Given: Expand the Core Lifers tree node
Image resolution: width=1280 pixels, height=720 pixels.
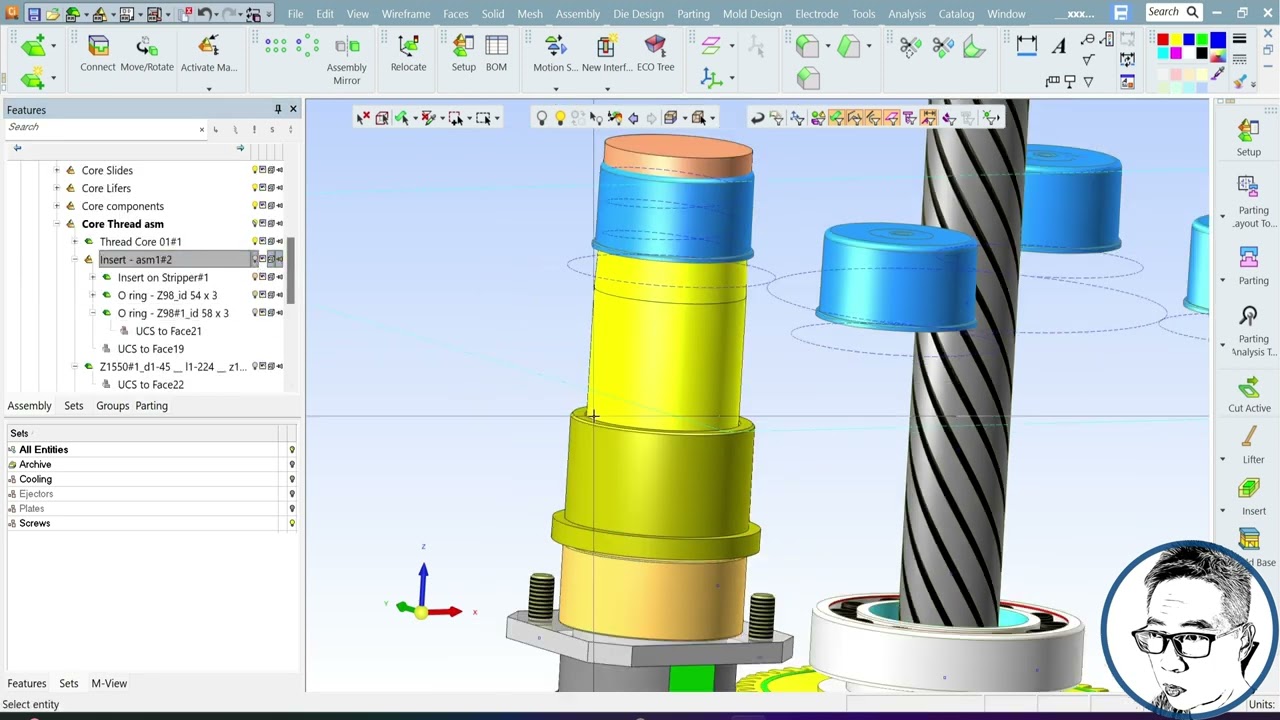Looking at the screenshot, I should 56,188.
